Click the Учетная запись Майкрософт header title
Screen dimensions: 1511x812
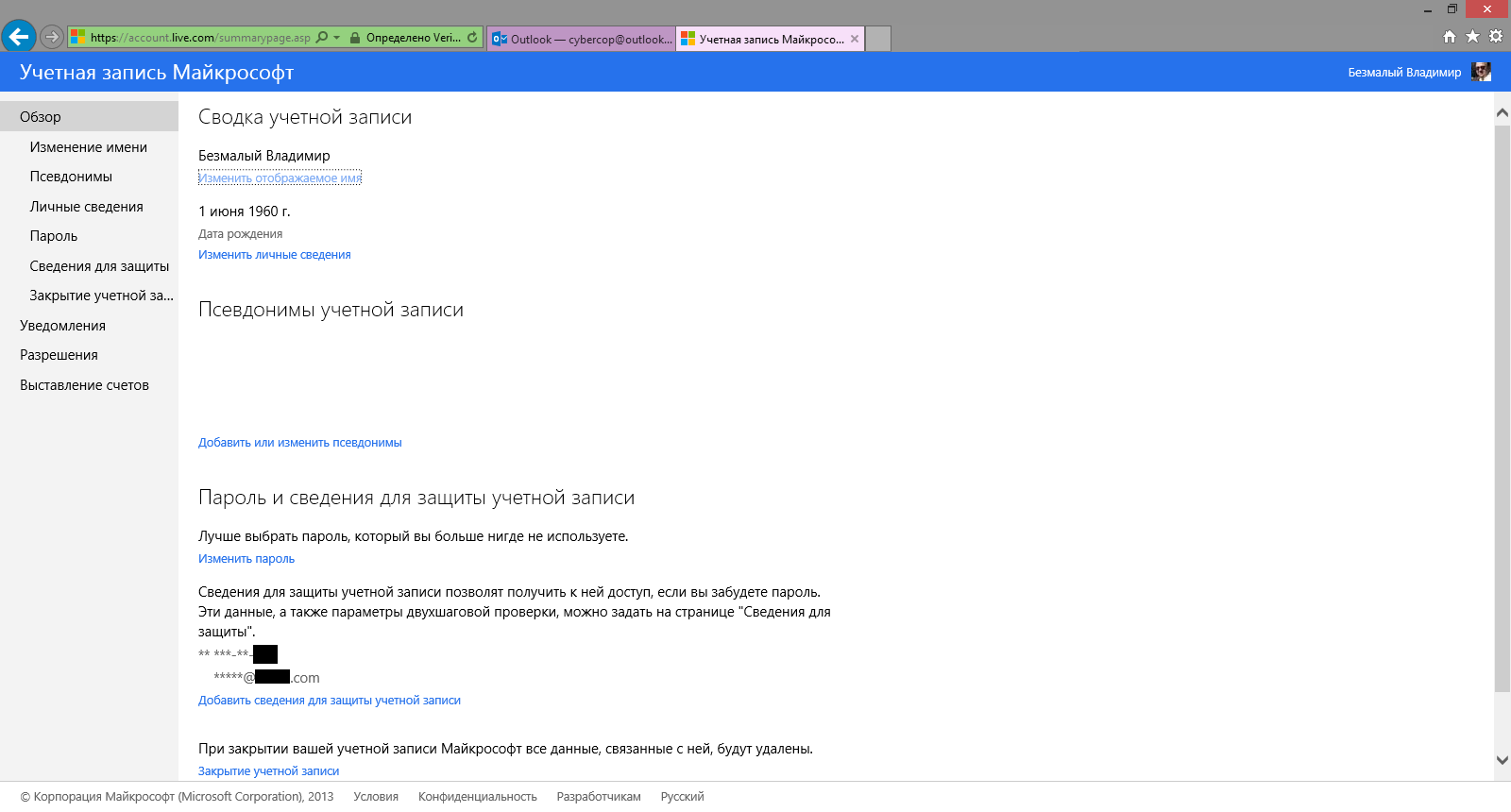157,73
